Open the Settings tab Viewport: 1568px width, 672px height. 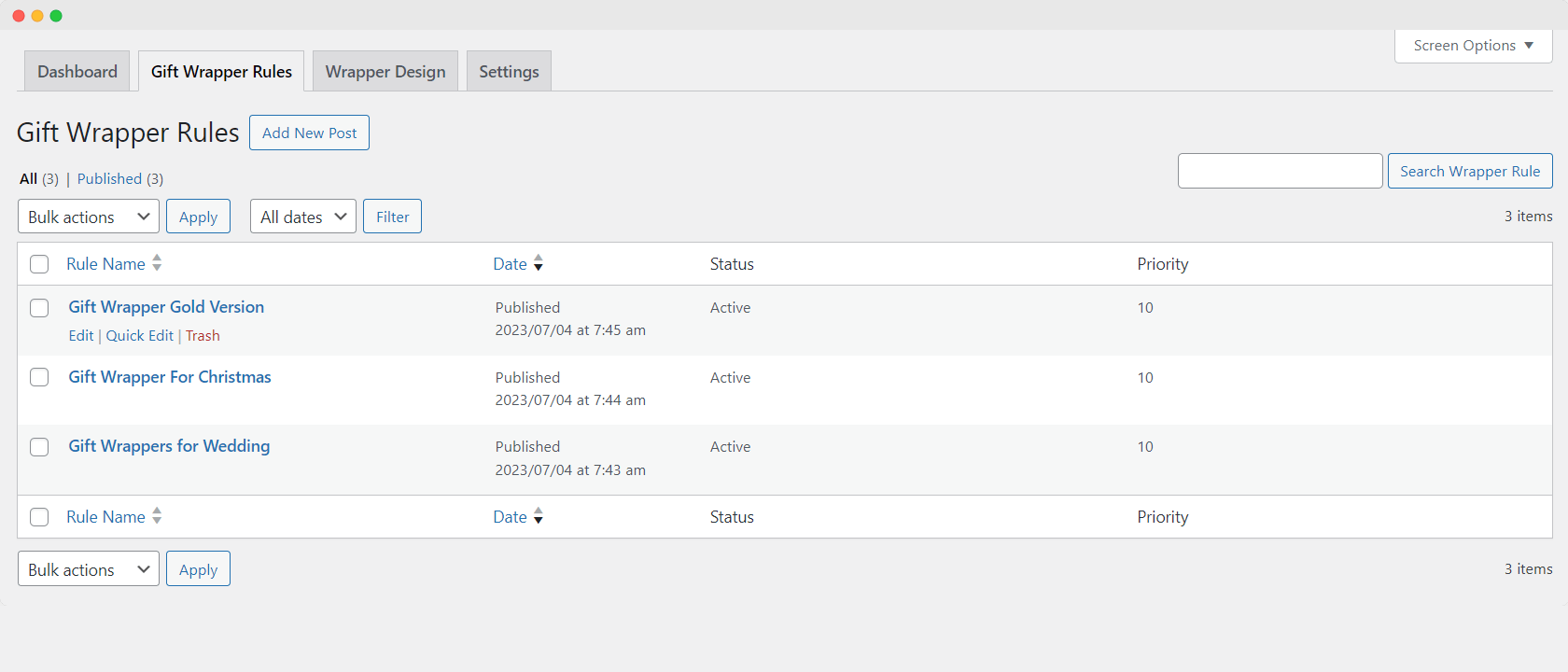pyautogui.click(x=509, y=72)
